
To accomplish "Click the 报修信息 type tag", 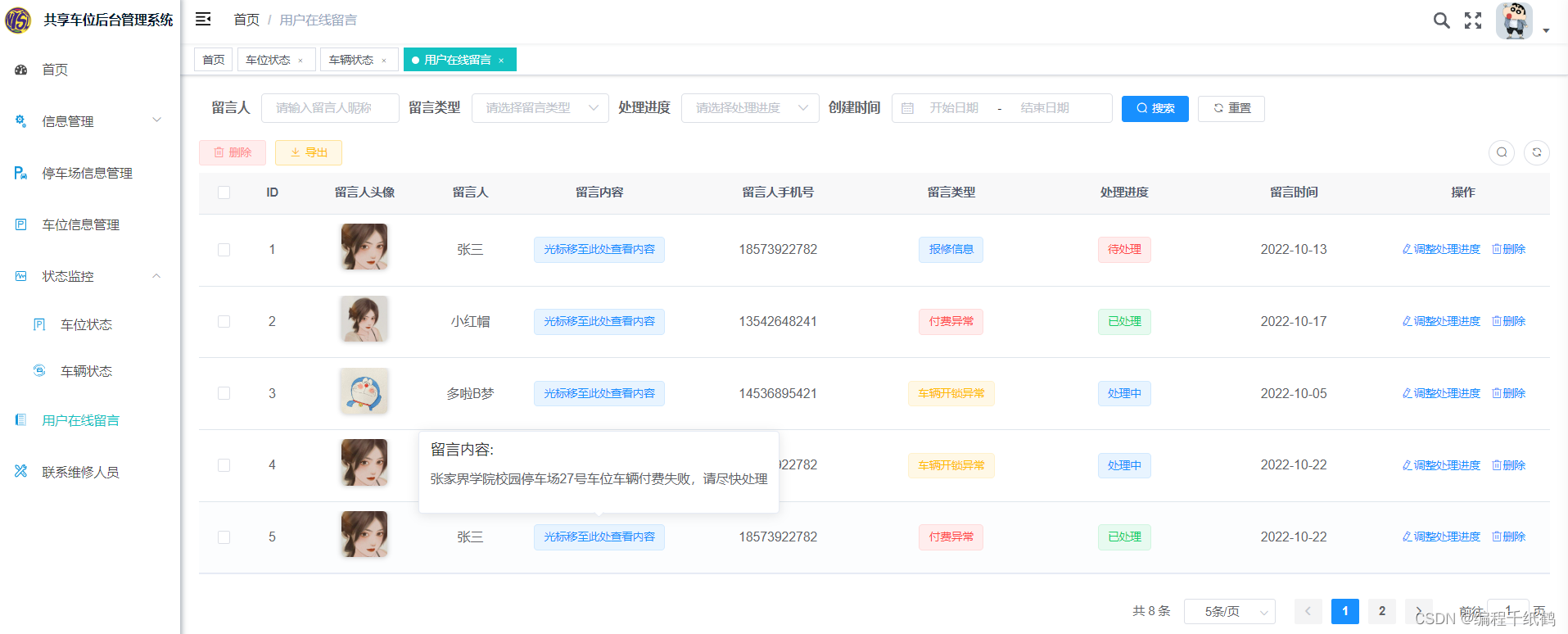I will pyautogui.click(x=951, y=250).
